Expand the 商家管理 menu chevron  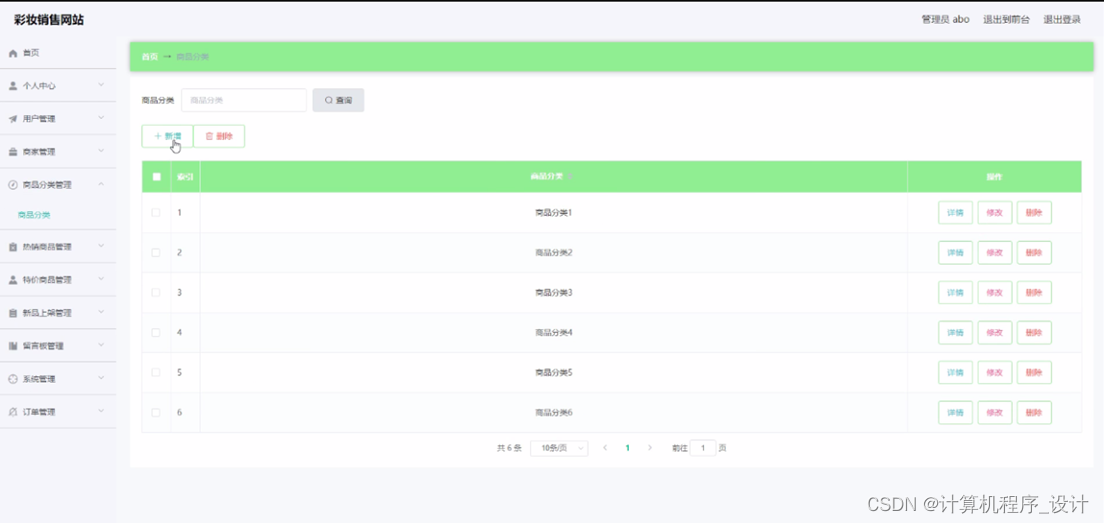[x=101, y=151]
